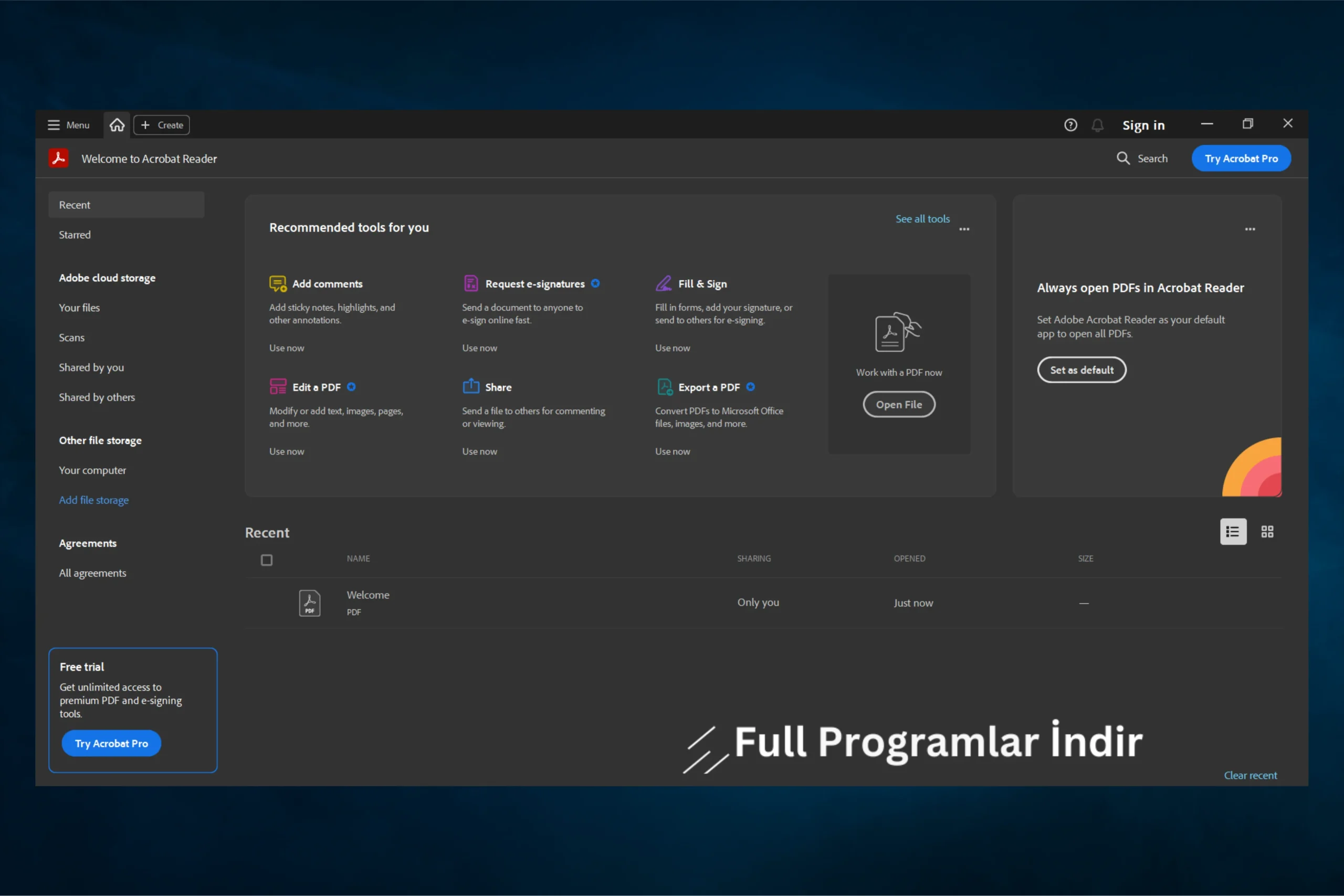Open All agreements
Image resolution: width=1344 pixels, height=896 pixels.
coord(92,573)
